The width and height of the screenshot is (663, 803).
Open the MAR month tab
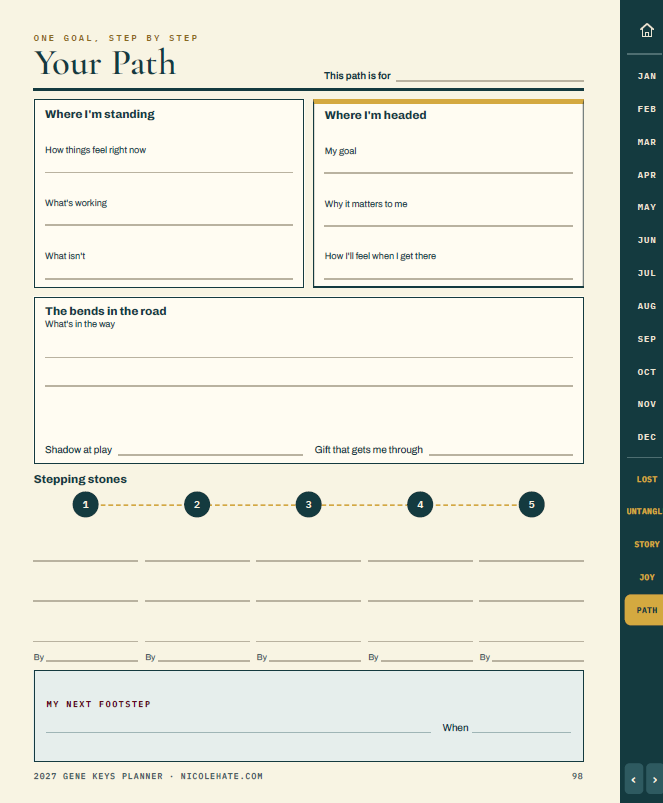click(x=647, y=142)
